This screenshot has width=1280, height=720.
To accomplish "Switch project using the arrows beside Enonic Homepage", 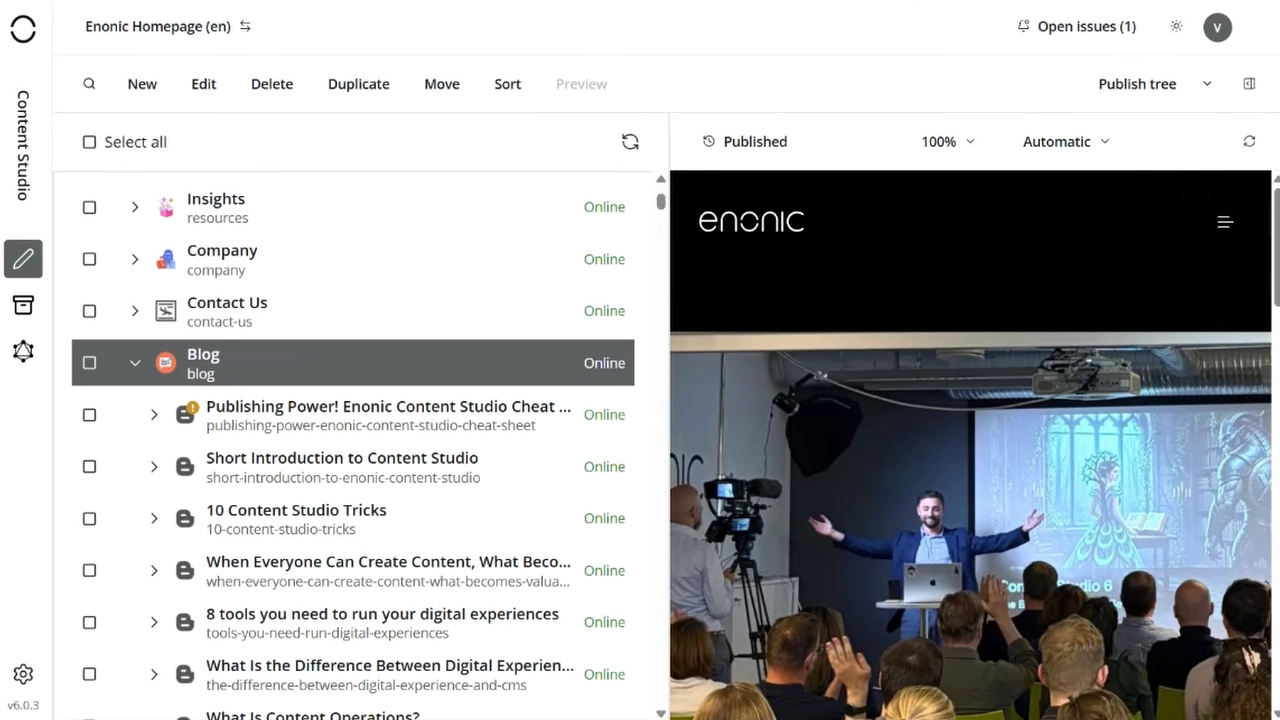I will click(x=246, y=26).
